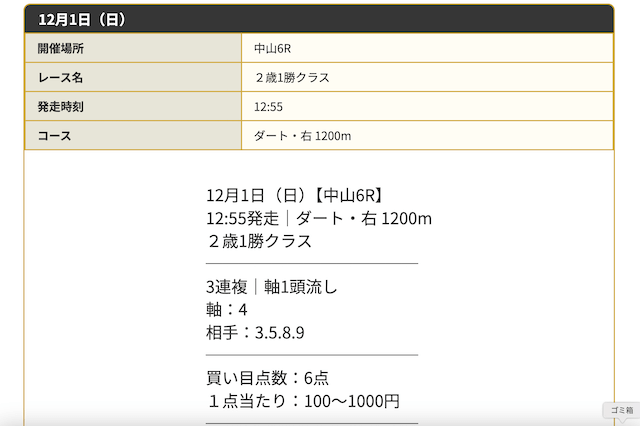The width and height of the screenshot is (640, 426).
Task: Click the 12:55 start time value
Action: point(268,107)
